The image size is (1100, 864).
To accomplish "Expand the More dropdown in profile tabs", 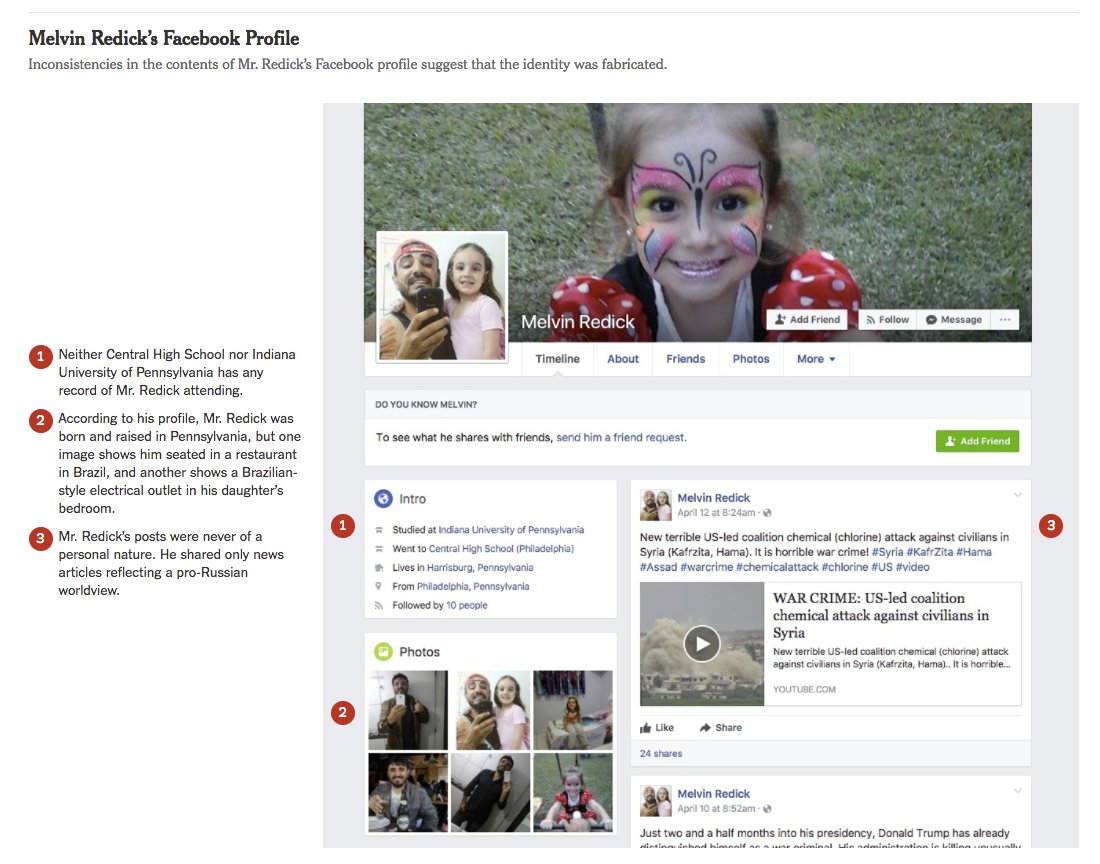I will [x=816, y=359].
